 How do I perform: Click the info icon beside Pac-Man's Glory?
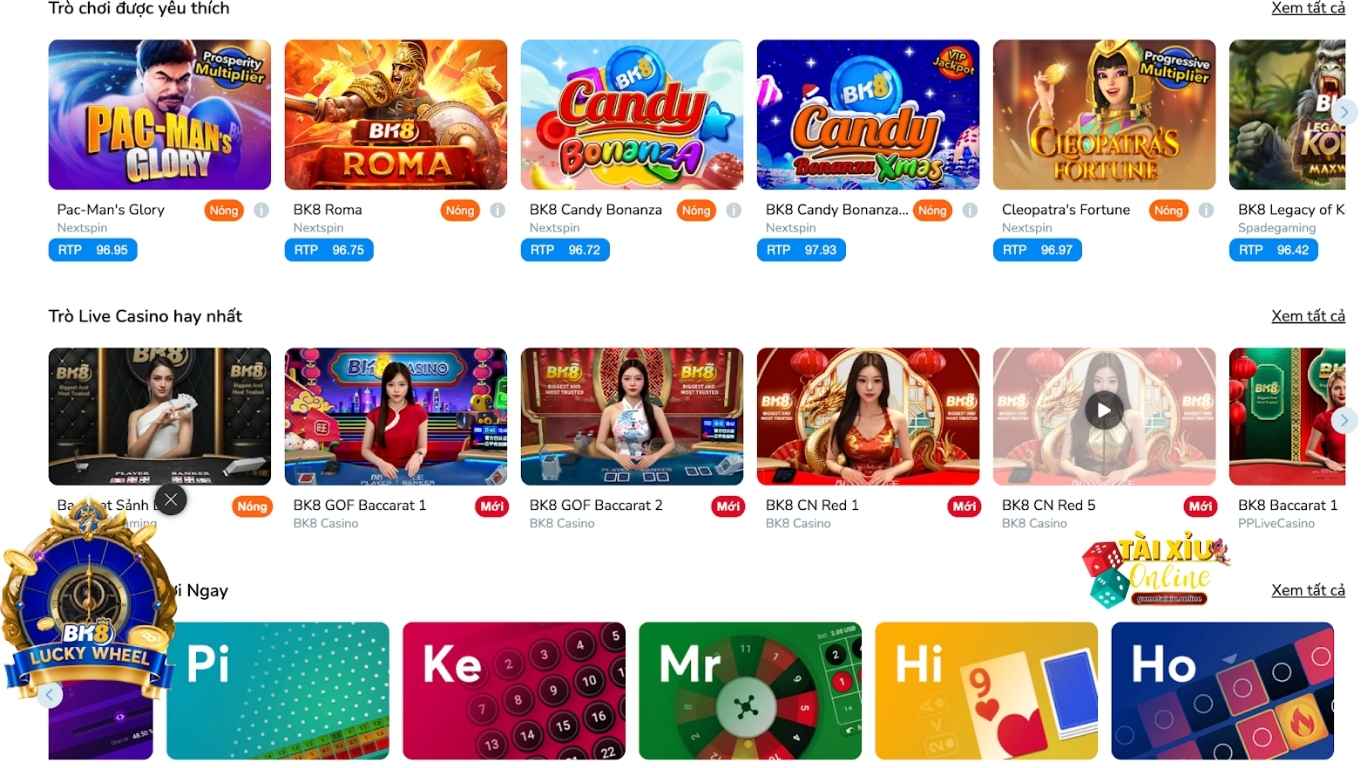[261, 211]
